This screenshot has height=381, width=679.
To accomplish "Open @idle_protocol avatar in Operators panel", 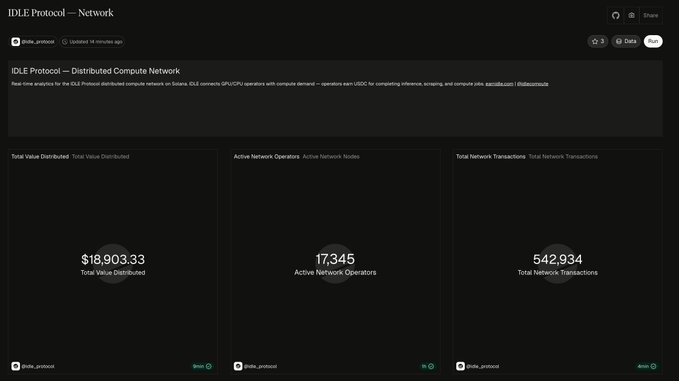I will click(x=238, y=366).
